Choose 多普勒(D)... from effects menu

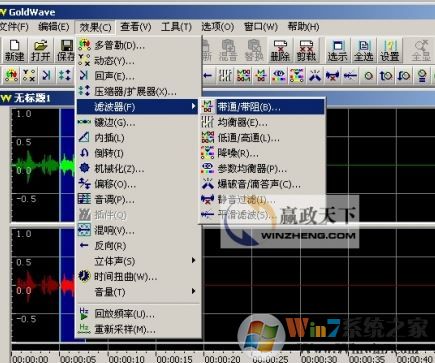pos(138,45)
